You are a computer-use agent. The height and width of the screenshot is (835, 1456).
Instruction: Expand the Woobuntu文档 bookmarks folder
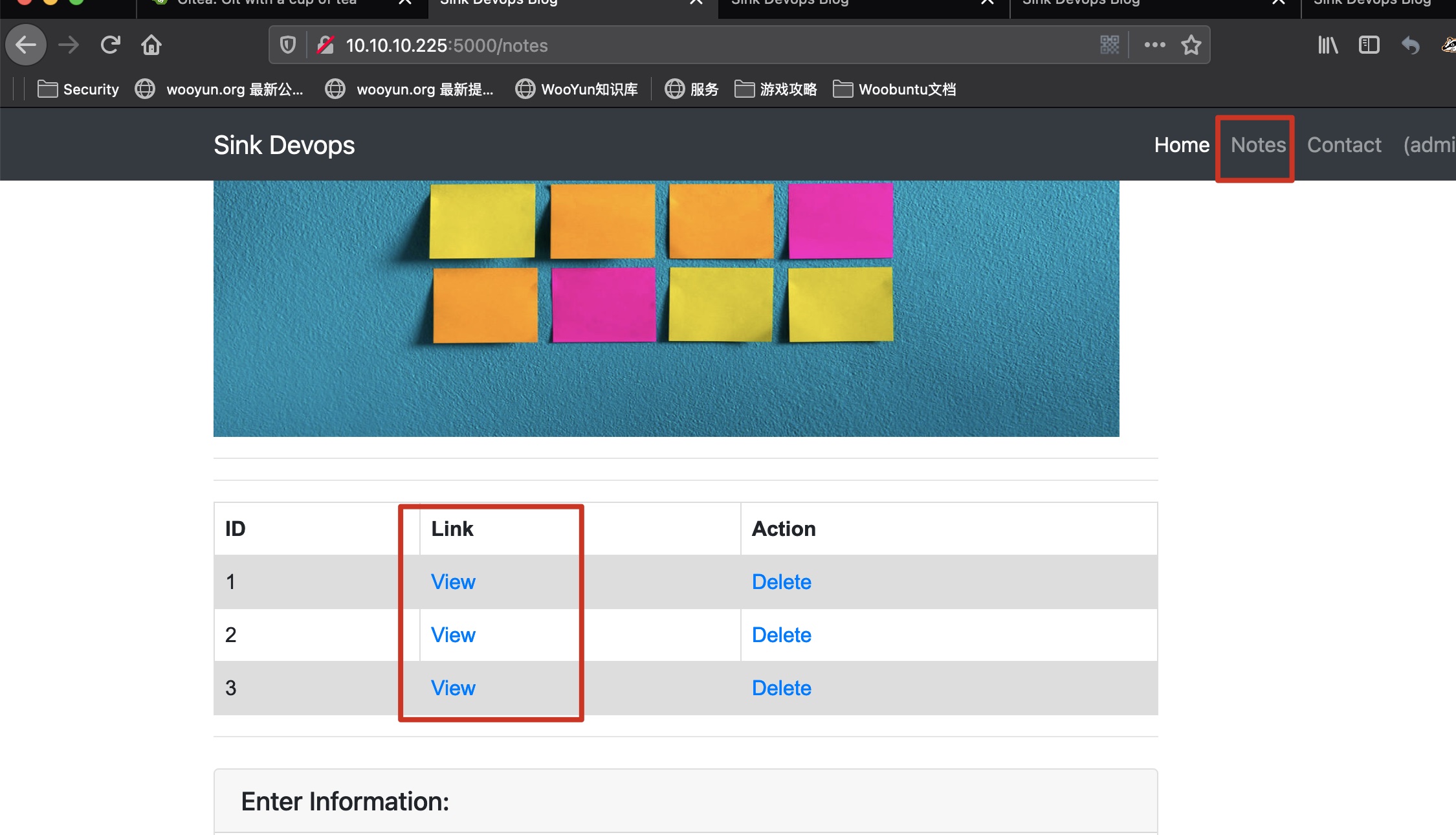click(x=894, y=89)
